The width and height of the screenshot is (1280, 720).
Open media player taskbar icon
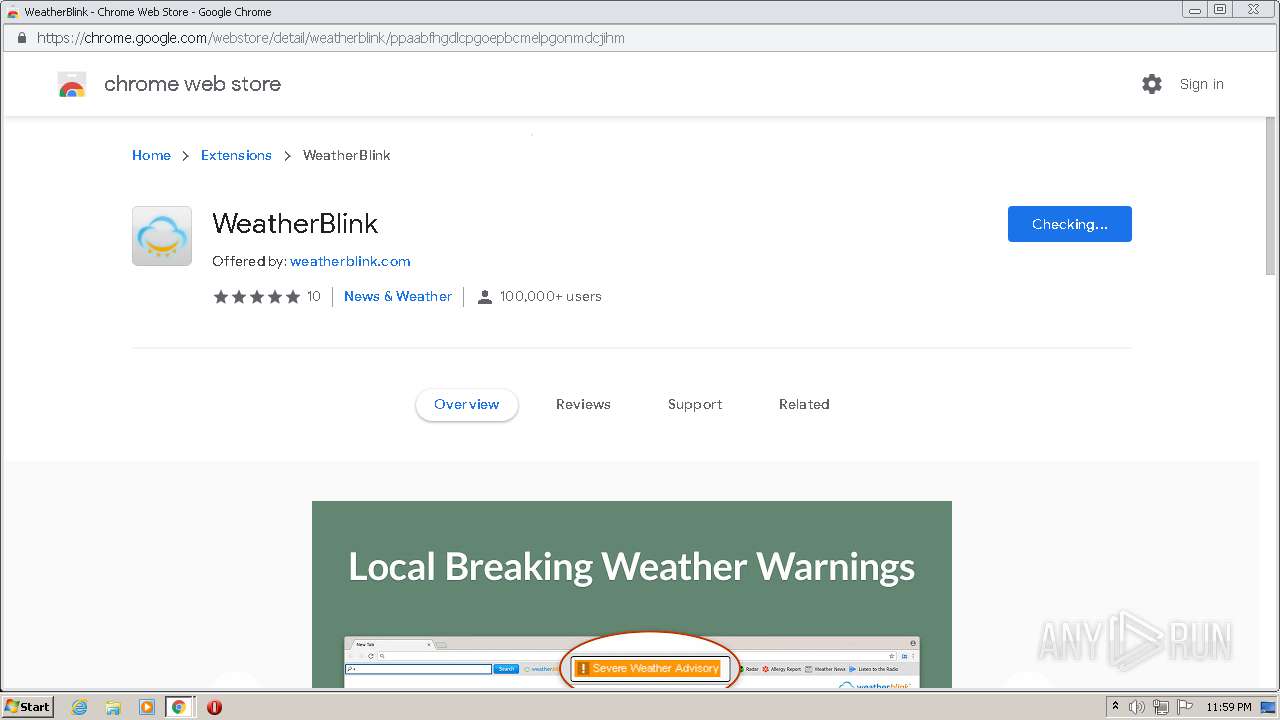coord(147,707)
